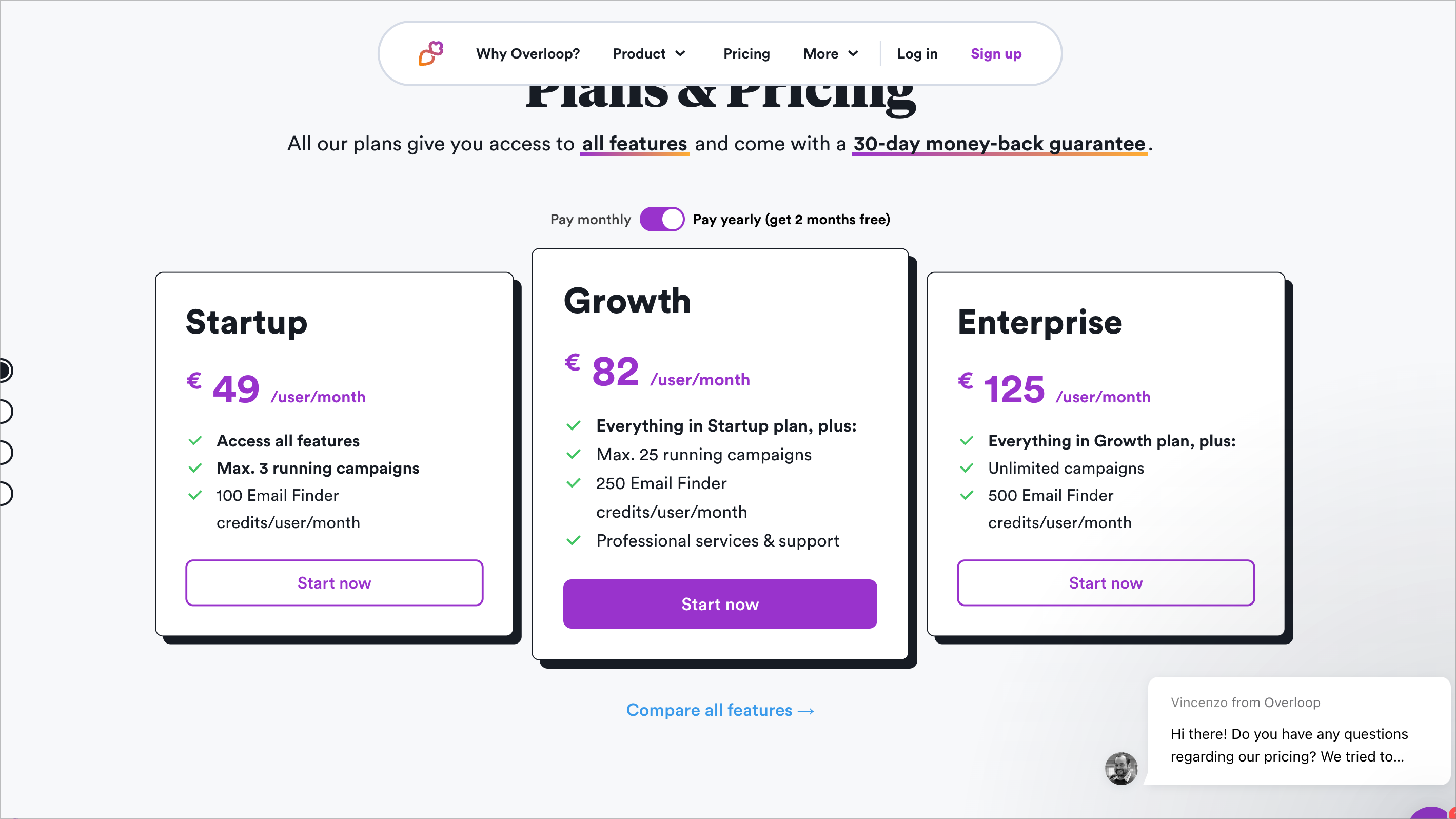Image resolution: width=1456 pixels, height=819 pixels.
Task: Expand the Product dropdown menu
Action: pyautogui.click(x=650, y=54)
